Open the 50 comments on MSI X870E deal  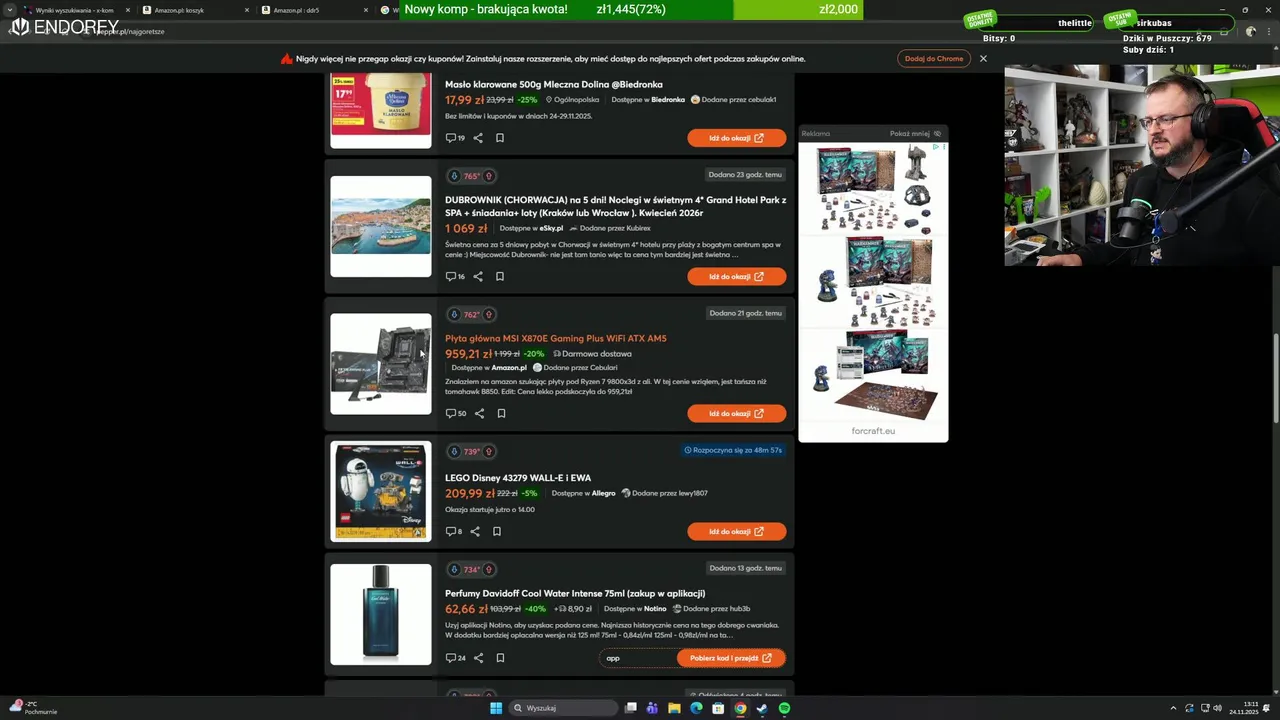[x=456, y=413]
